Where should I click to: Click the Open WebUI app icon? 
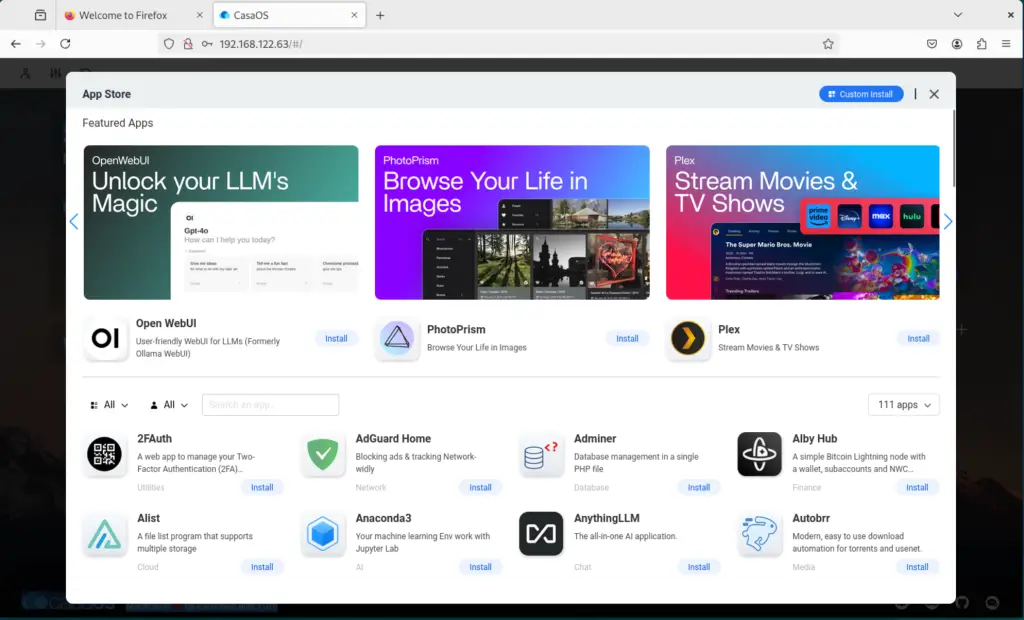coord(105,339)
